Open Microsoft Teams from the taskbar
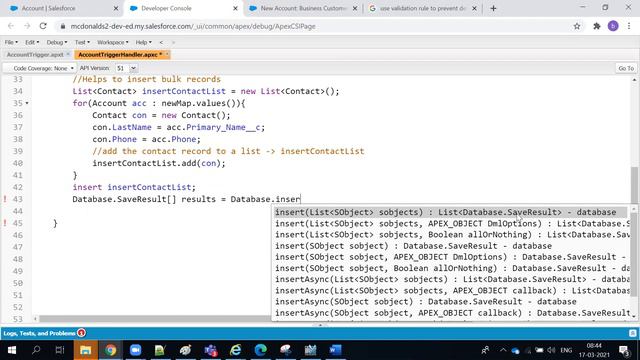 211,350
